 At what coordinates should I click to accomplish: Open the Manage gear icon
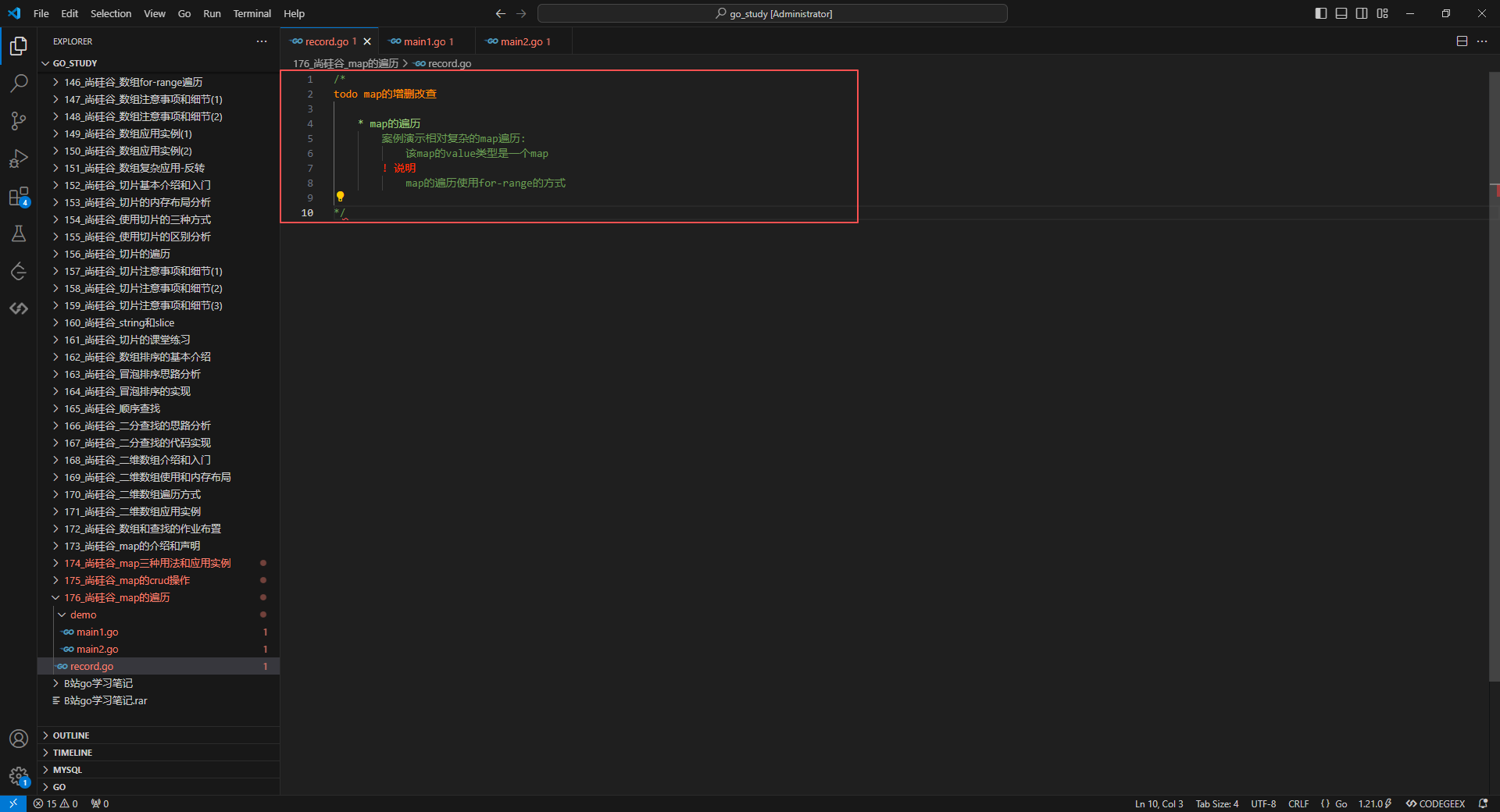tap(19, 776)
